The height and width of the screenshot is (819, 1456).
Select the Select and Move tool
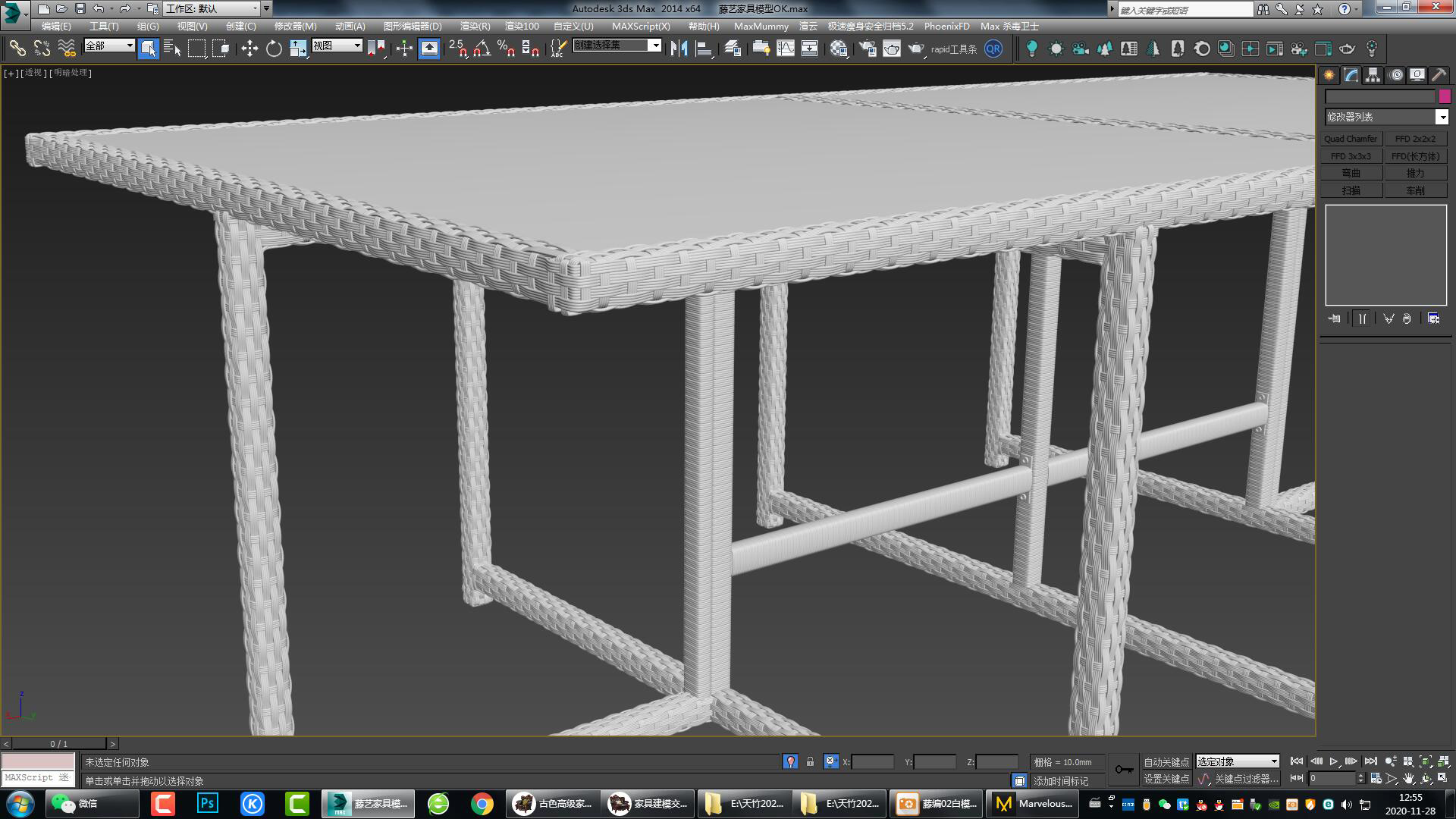tap(249, 48)
